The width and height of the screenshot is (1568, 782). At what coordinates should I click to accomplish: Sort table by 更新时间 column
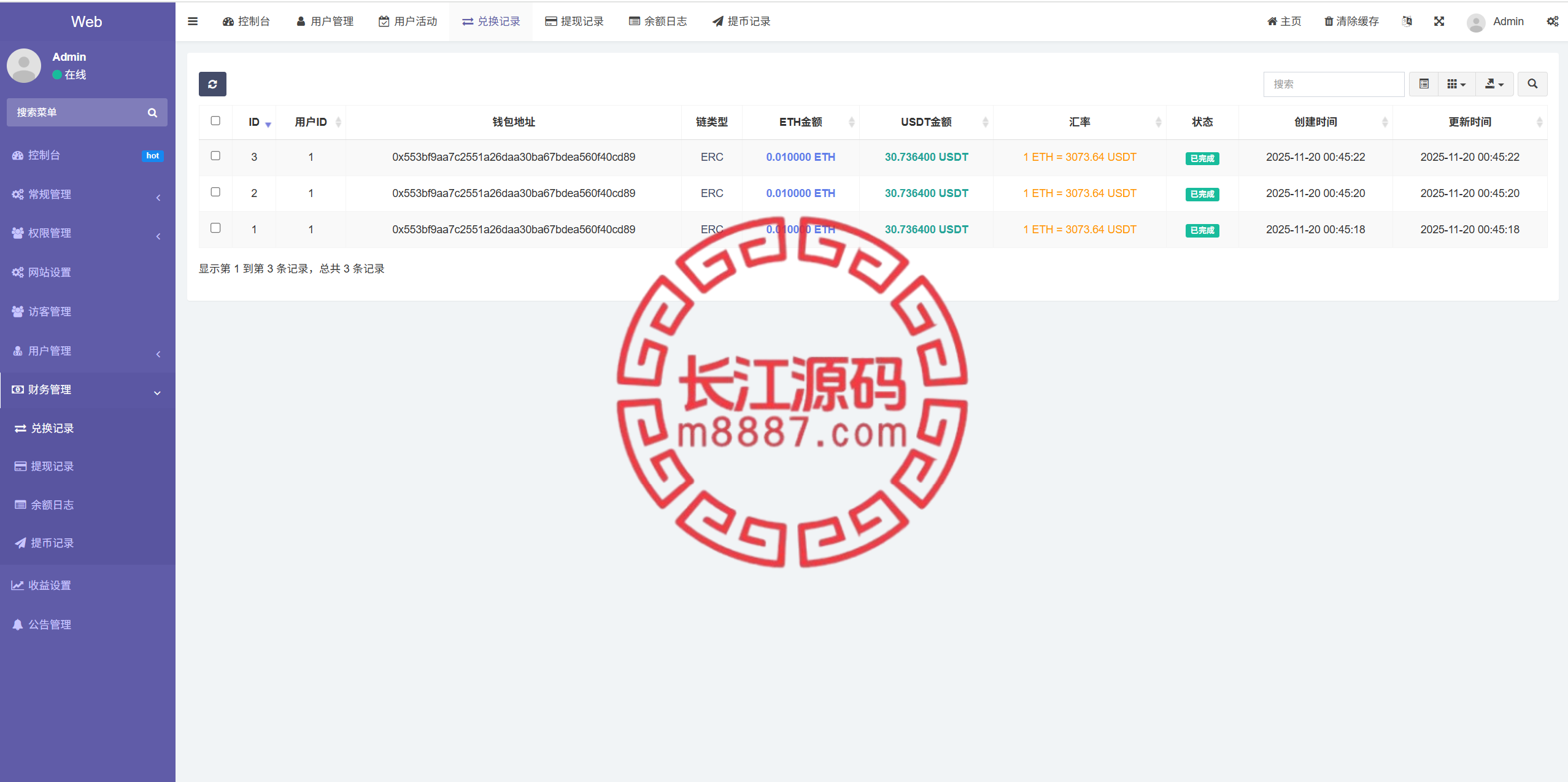pos(1470,122)
